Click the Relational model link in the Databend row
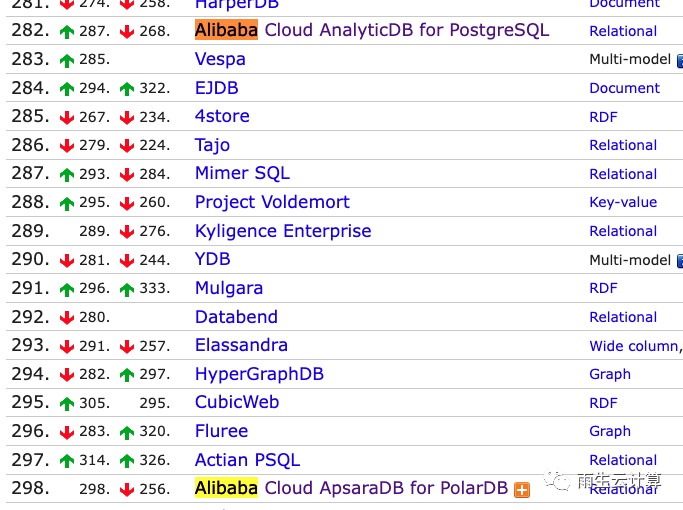Image resolution: width=683 pixels, height=510 pixels. coord(623,317)
